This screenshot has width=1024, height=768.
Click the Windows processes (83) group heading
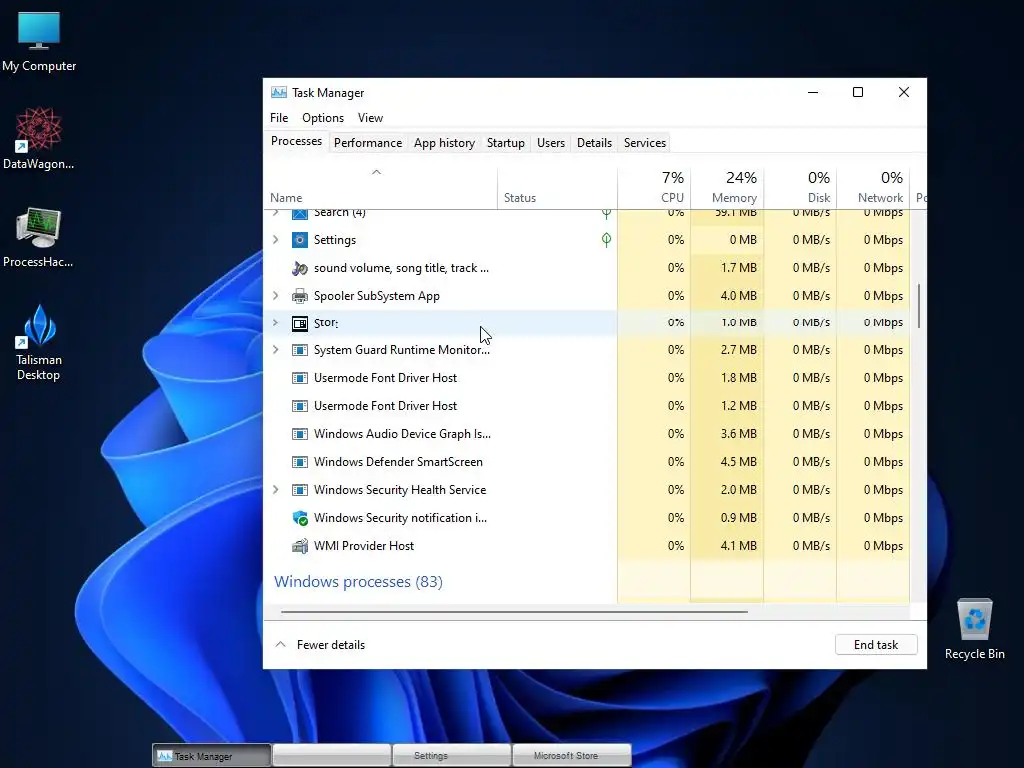tap(359, 581)
